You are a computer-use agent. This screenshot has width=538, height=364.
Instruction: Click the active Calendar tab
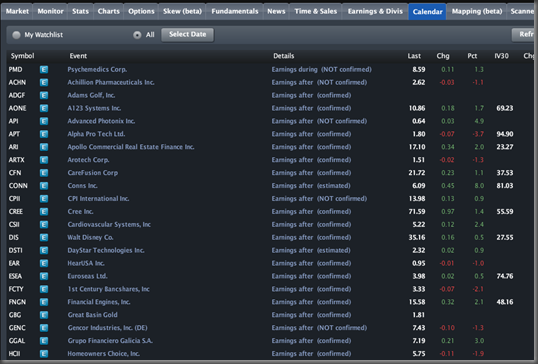point(427,12)
